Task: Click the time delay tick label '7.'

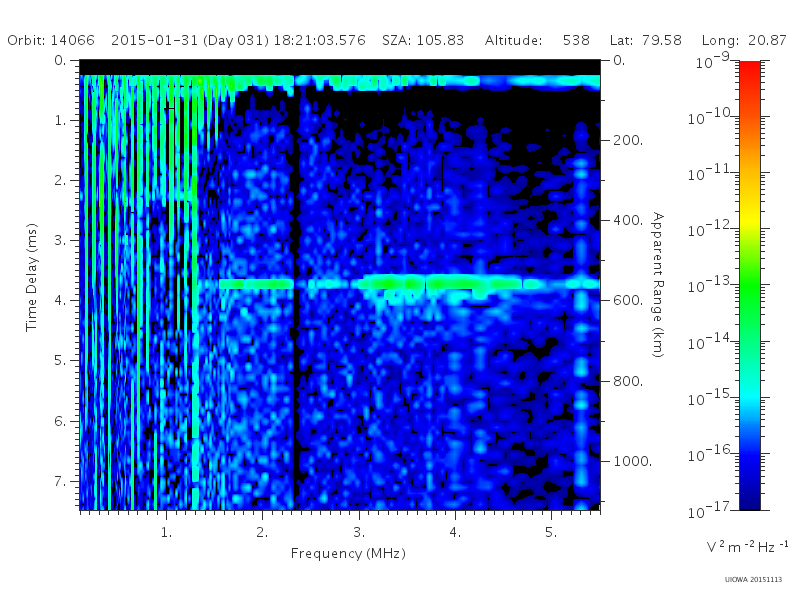Action: (x=60, y=481)
